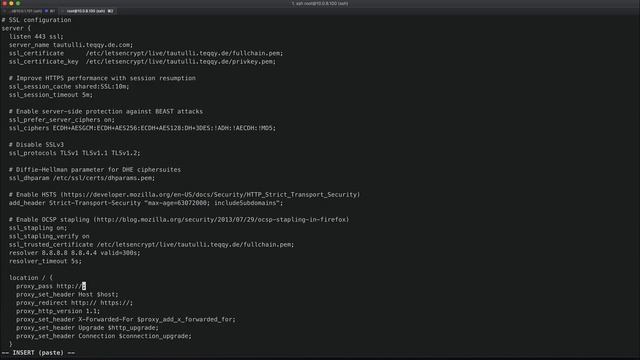
Task: Click the 'ssl_dhparam /etc/ssl/certs/dhparams.pem;' line
Action: [x=82, y=178]
